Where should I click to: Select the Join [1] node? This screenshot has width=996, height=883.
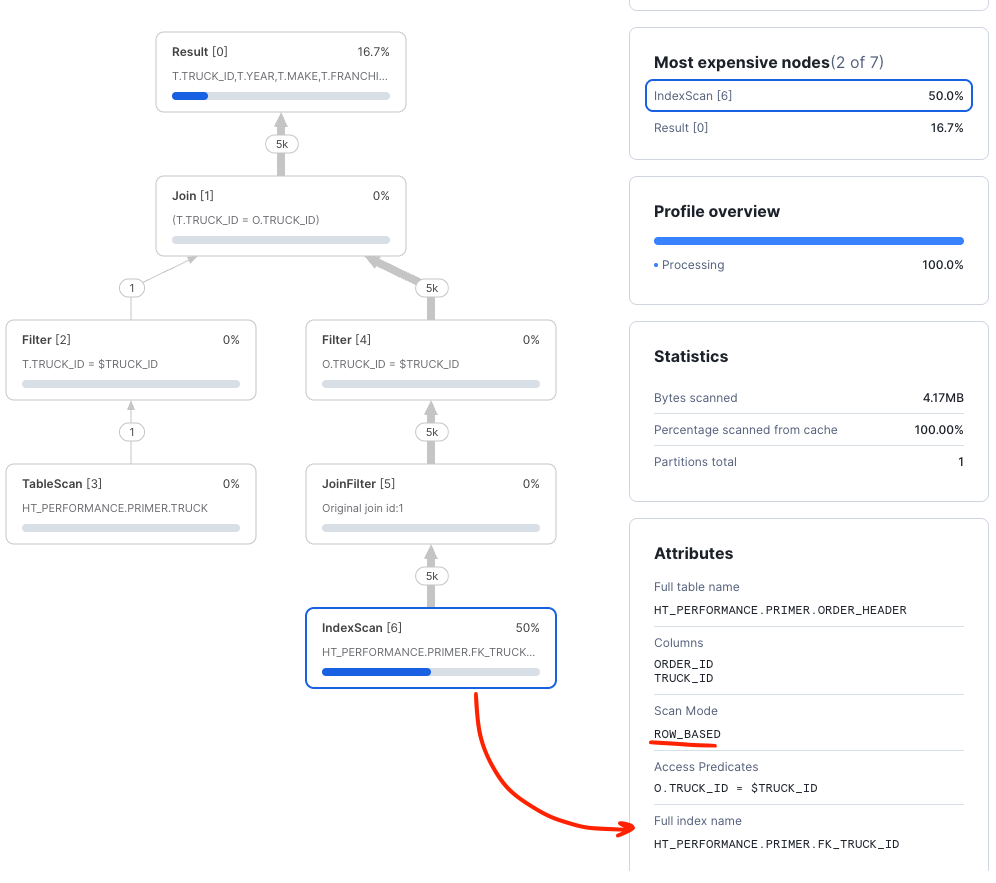[x=280, y=215]
